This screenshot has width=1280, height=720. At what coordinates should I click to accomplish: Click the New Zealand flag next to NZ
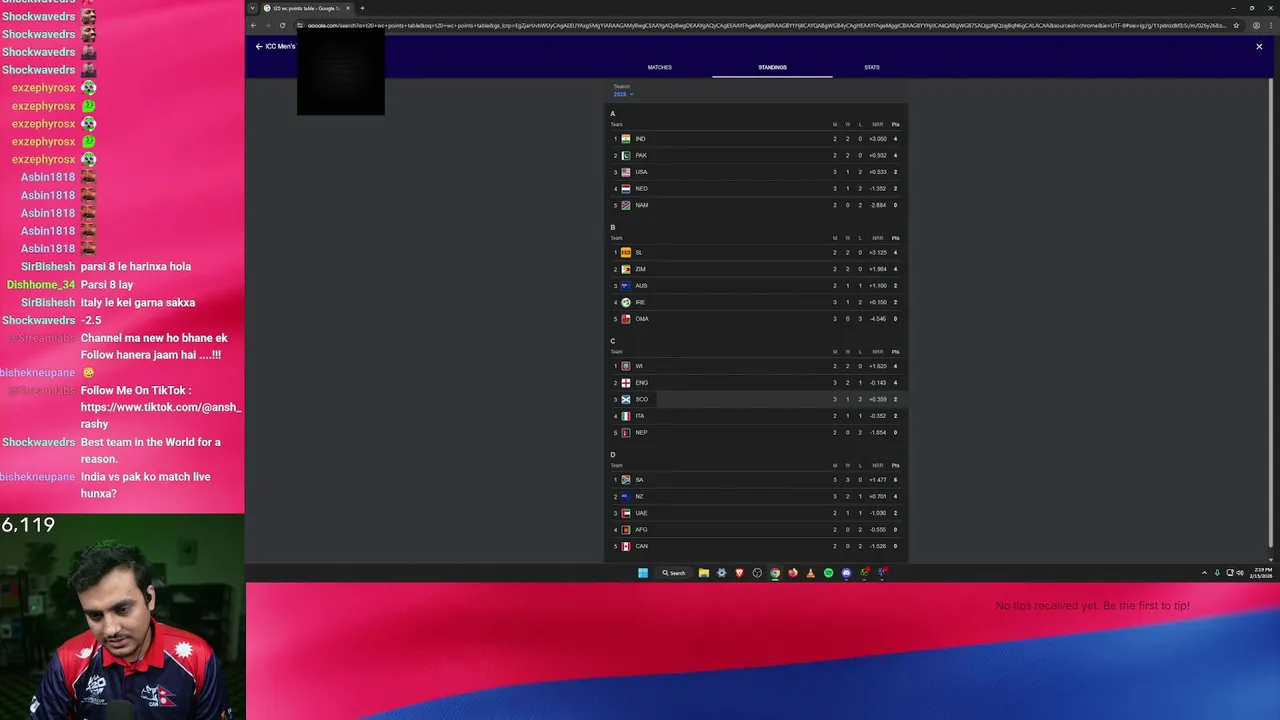[626, 496]
